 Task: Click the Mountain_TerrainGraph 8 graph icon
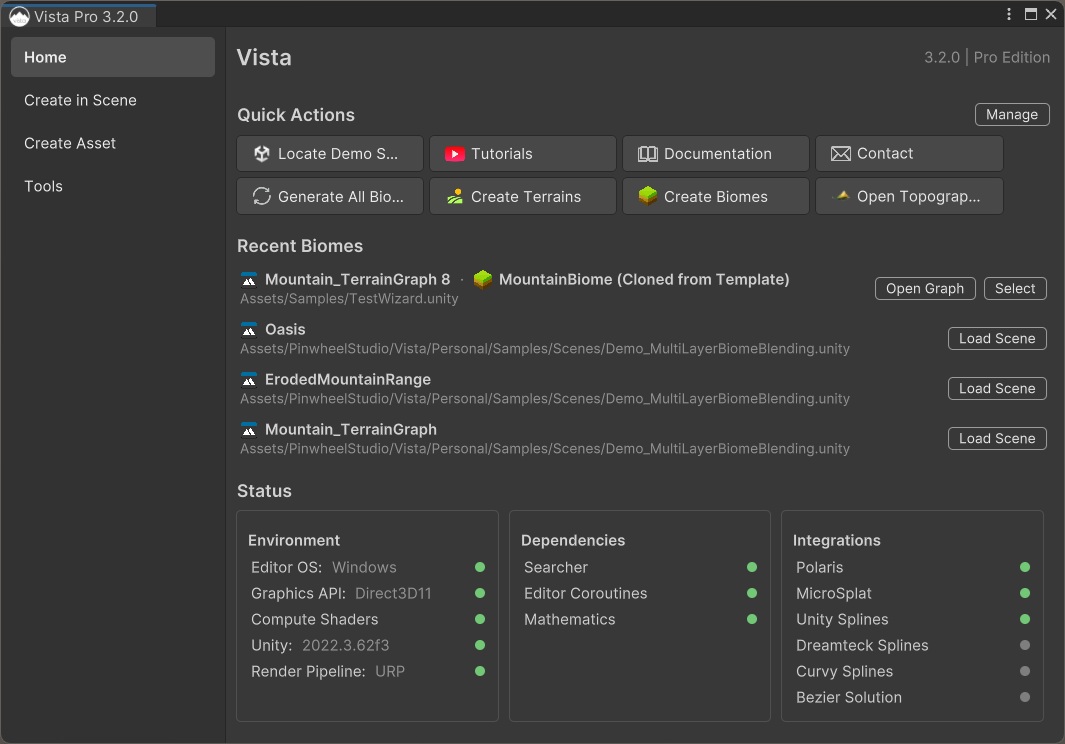tap(249, 279)
